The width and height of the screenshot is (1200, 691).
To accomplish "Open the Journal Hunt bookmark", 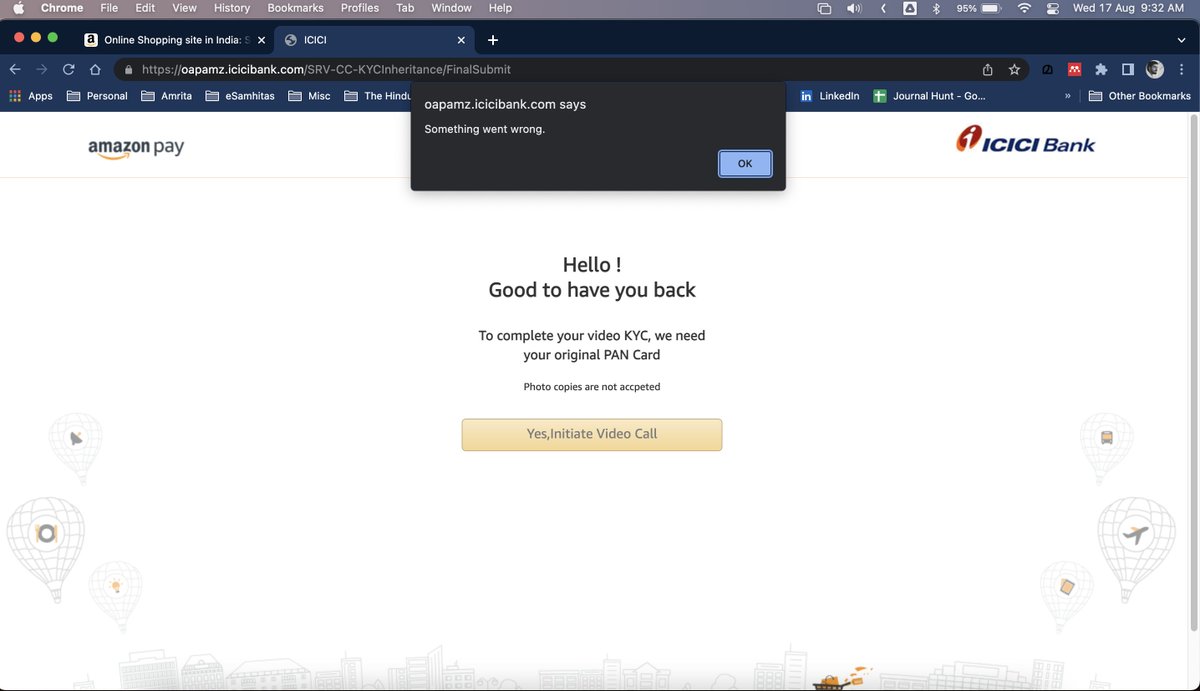I will [x=930, y=96].
